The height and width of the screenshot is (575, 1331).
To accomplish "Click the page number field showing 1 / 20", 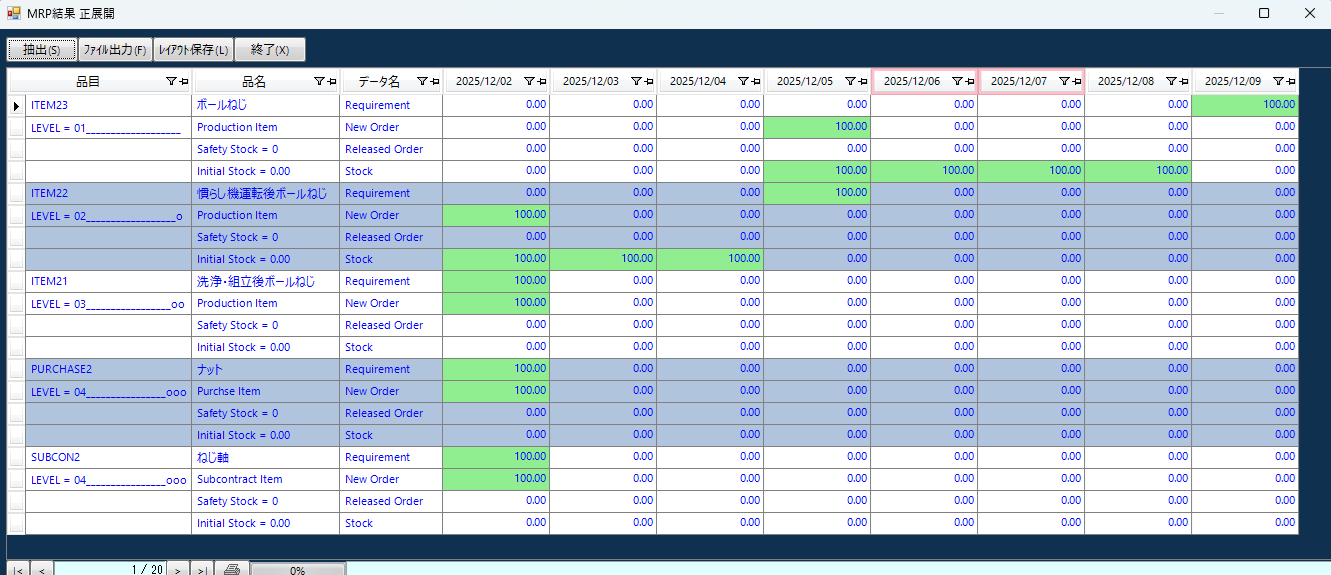I will (110, 569).
